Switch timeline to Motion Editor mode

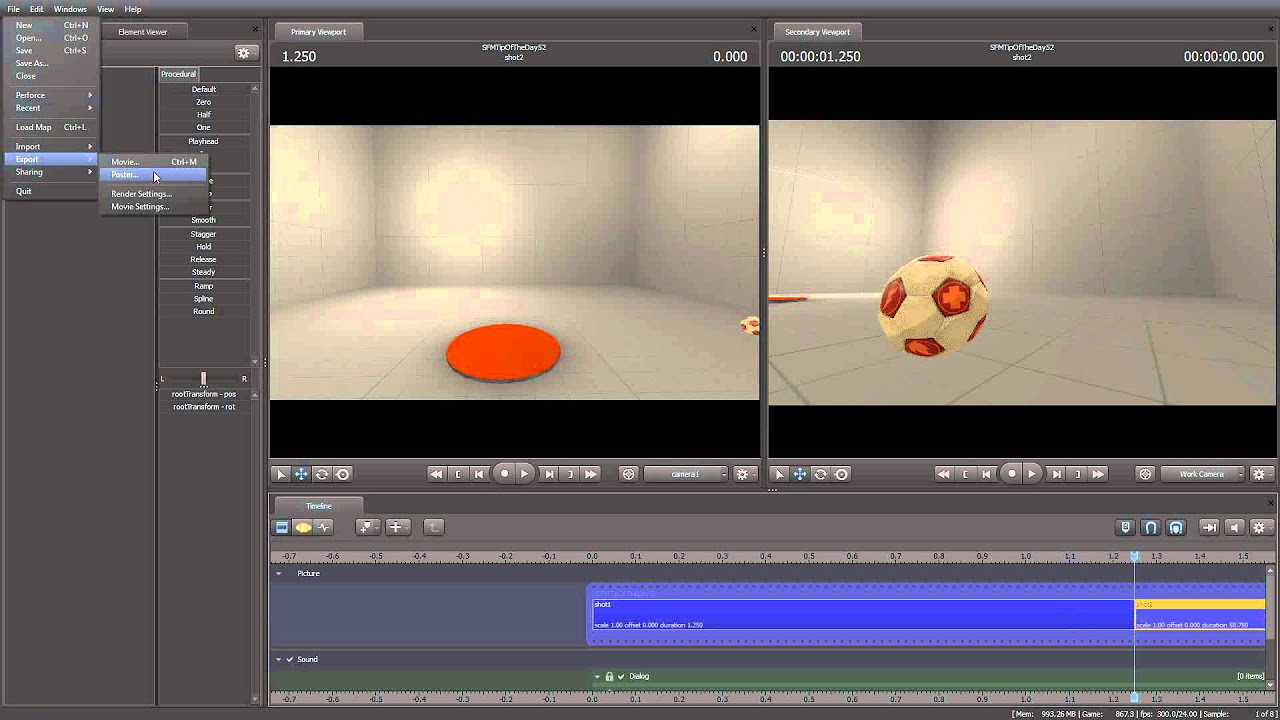tap(303, 527)
